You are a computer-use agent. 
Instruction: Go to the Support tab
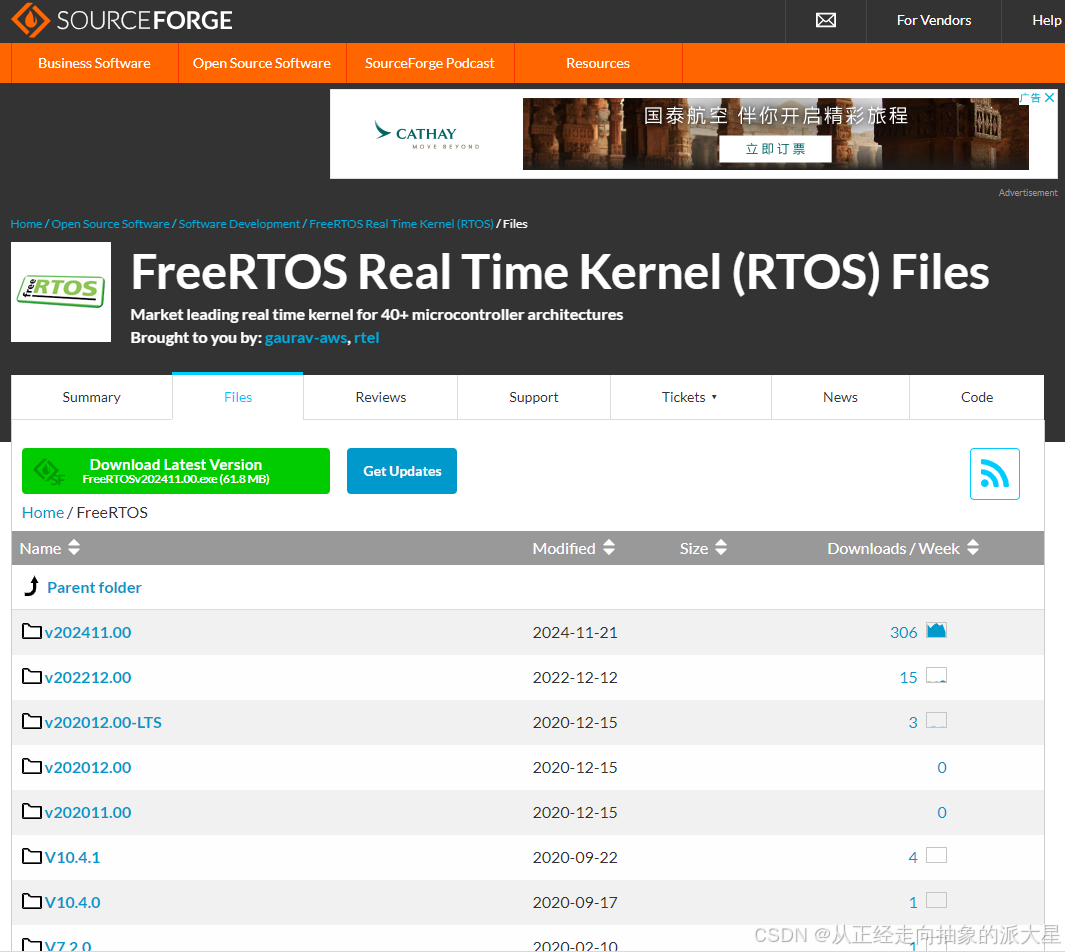pyautogui.click(x=534, y=397)
